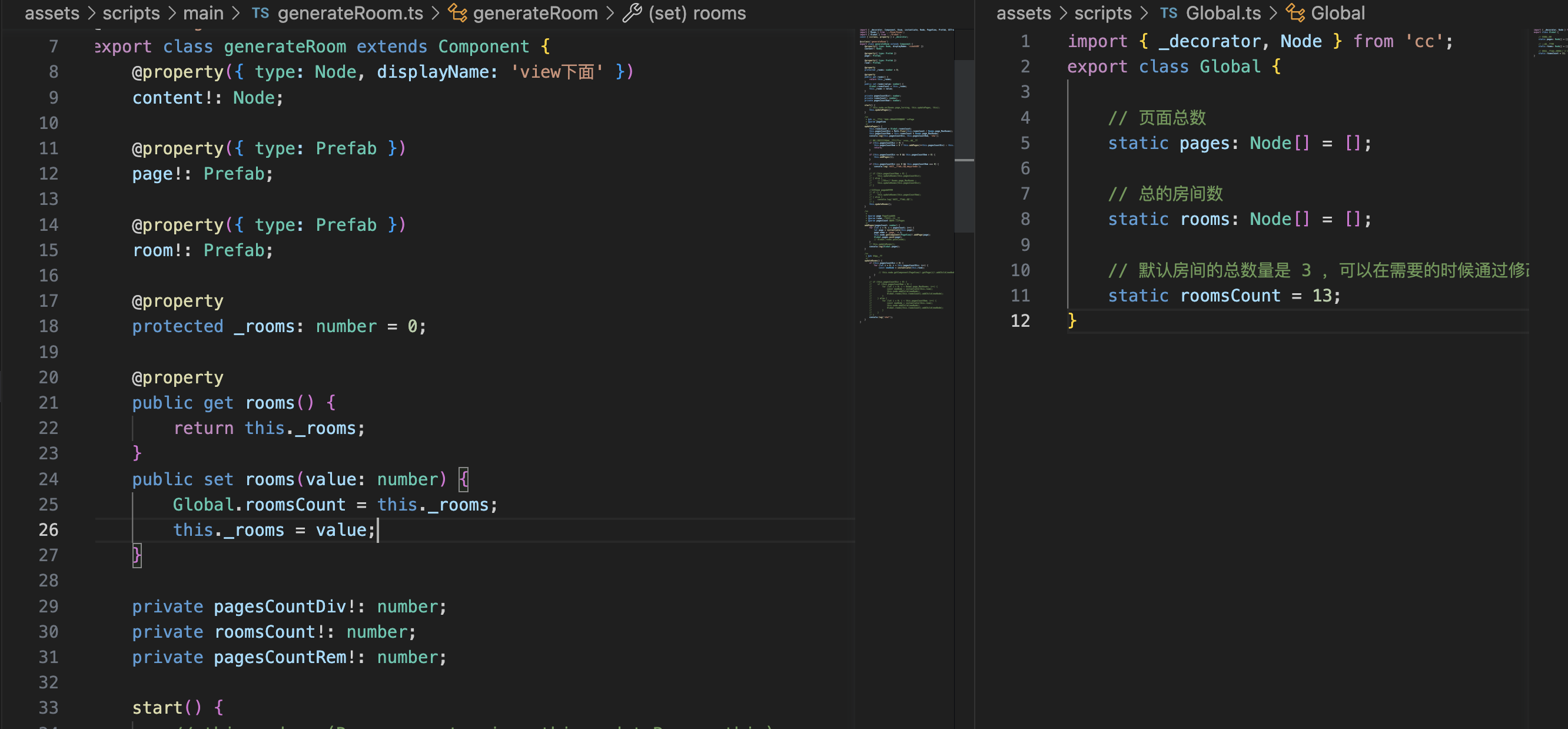
Task: Open the Global.ts breadcrumb in right editor
Action: [1224, 13]
